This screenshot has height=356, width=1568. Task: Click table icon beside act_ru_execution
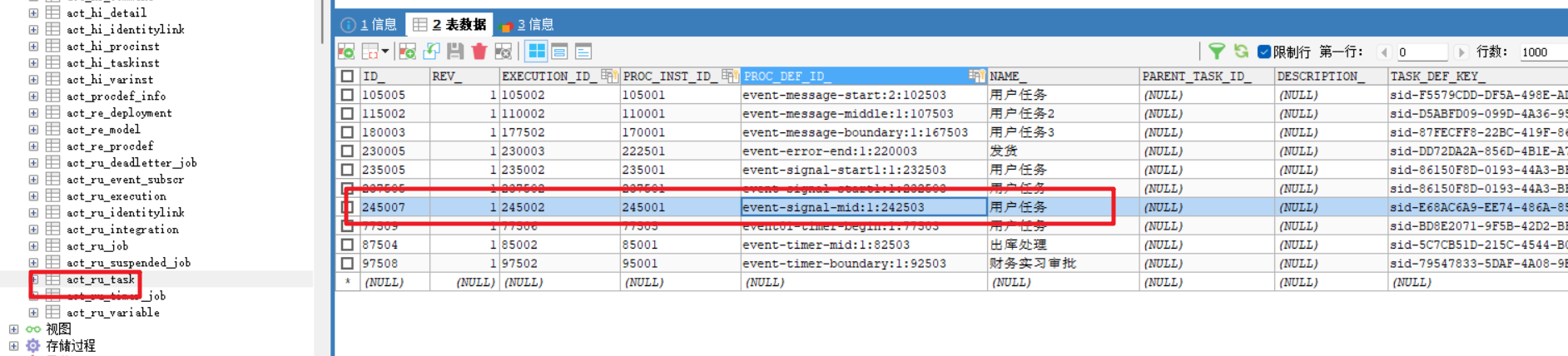tap(52, 195)
